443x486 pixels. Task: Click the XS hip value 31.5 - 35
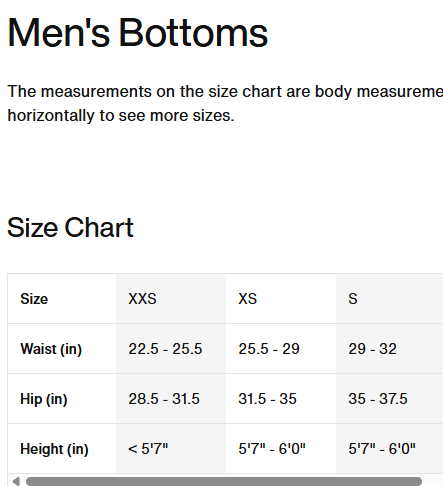[x=267, y=399]
